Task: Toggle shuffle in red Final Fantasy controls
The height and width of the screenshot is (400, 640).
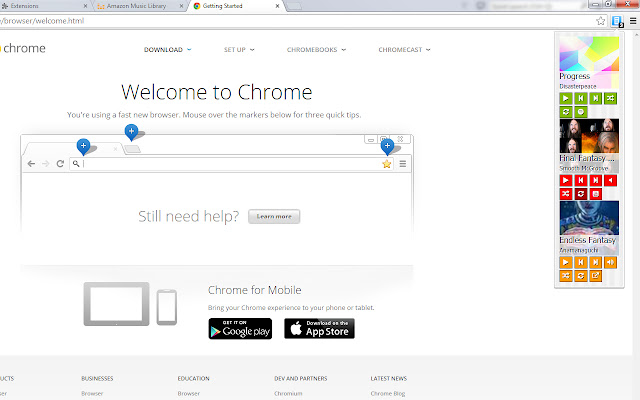Action: pos(566,194)
